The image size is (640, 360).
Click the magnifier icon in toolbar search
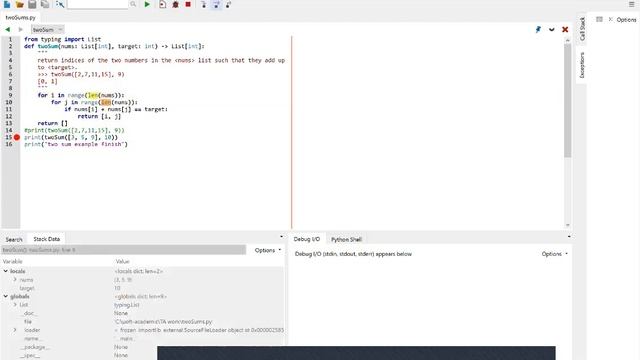tap(133, 4)
